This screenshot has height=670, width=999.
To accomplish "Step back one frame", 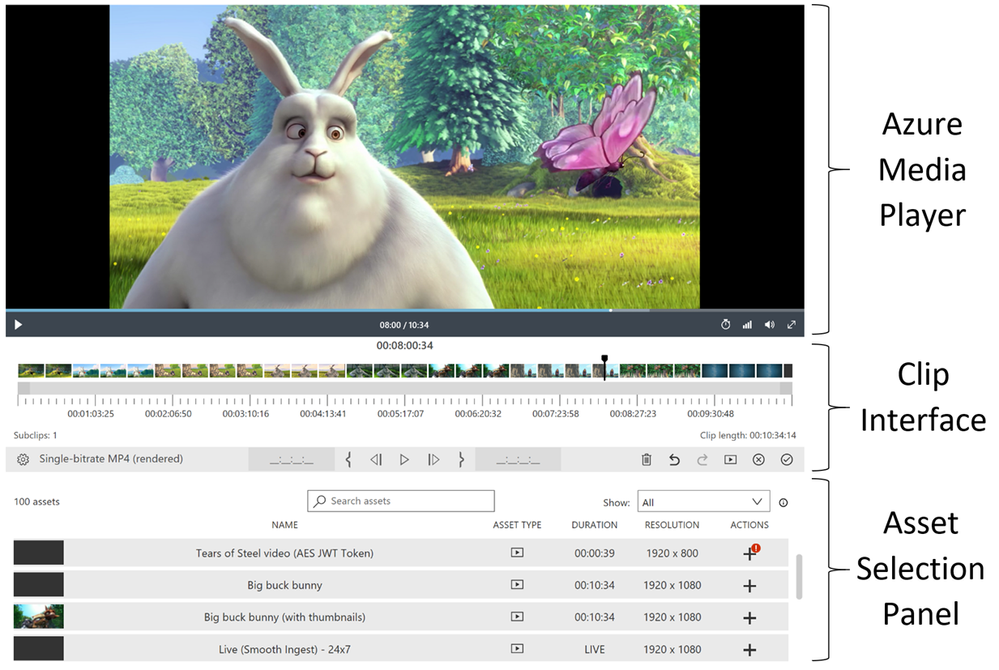I will [376, 459].
